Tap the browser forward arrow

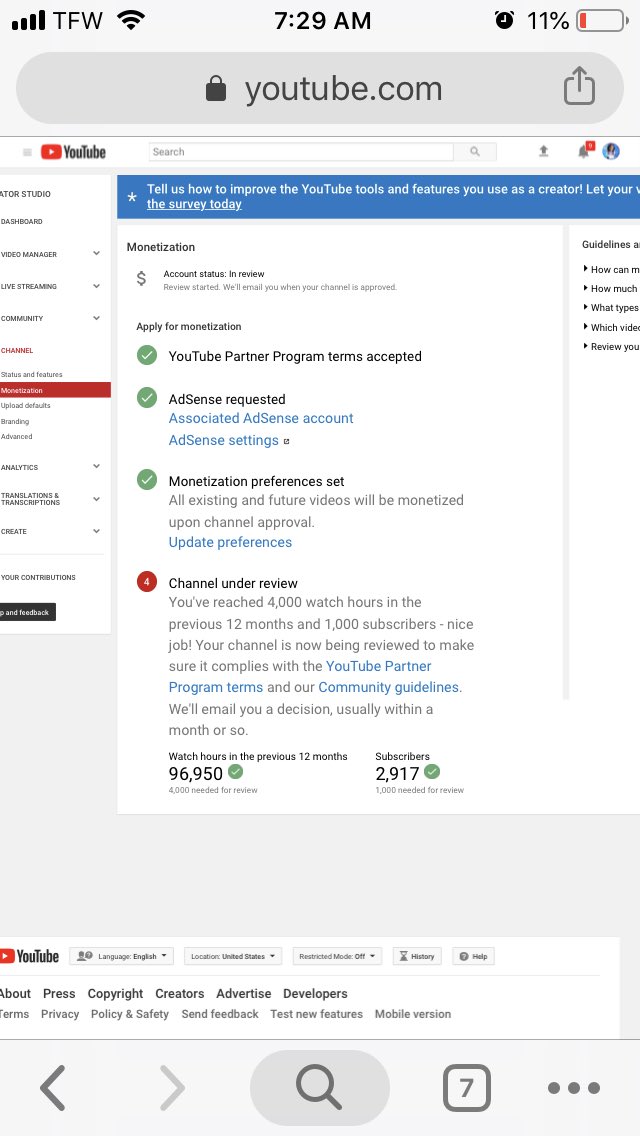tap(172, 1087)
